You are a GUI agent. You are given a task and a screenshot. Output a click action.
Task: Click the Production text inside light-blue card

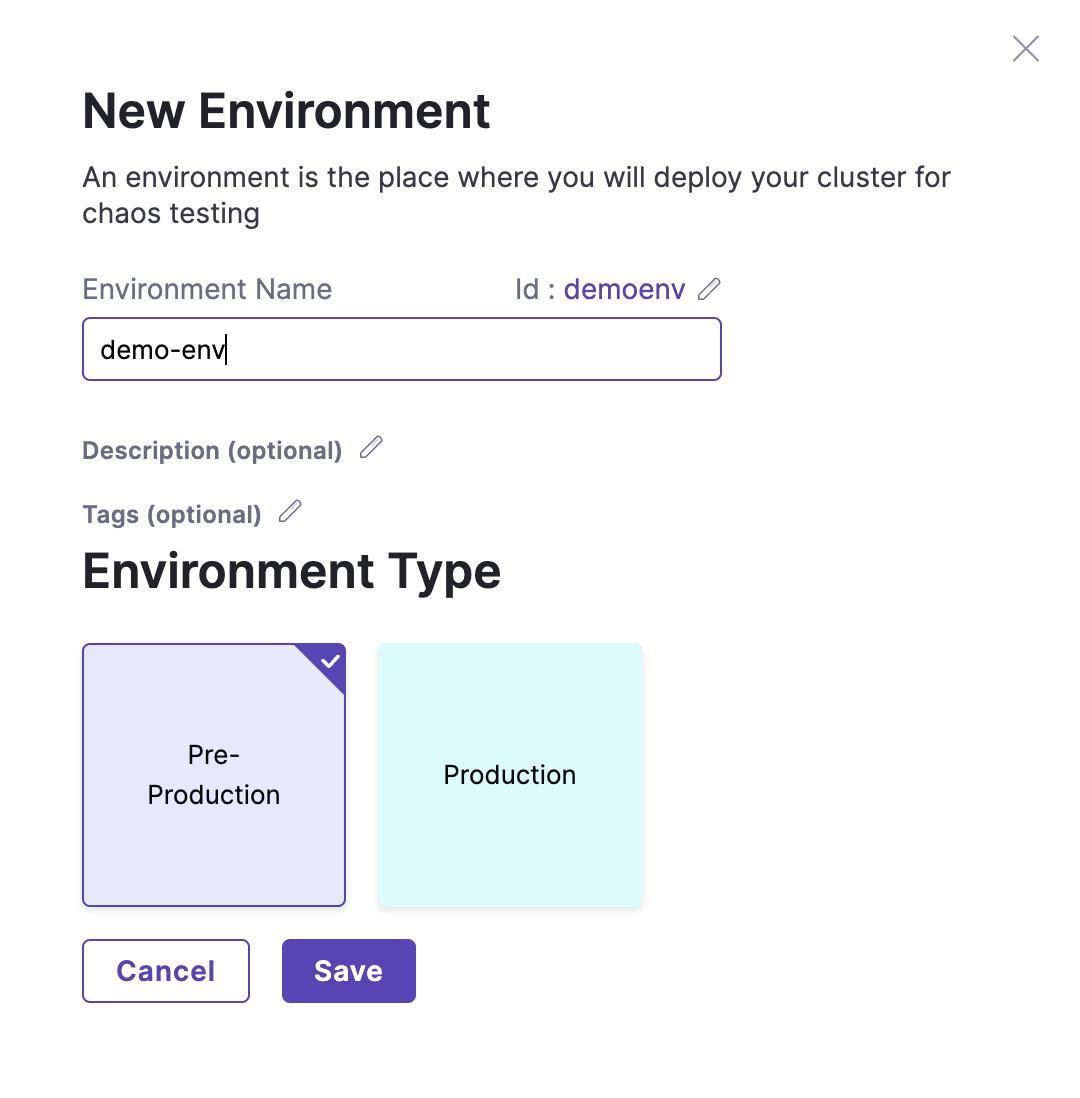click(510, 775)
